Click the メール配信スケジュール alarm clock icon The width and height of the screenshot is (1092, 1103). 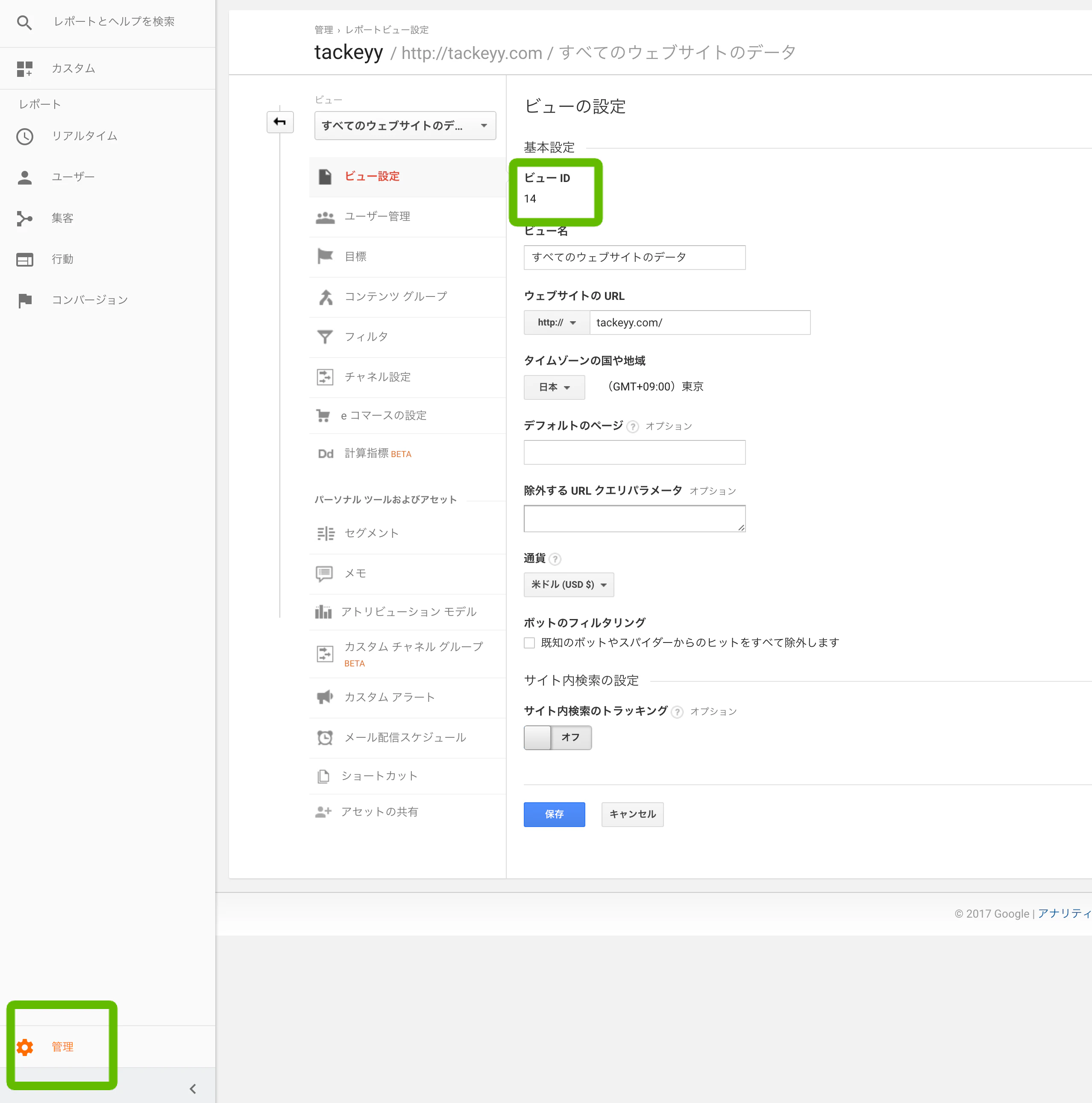[x=325, y=738]
